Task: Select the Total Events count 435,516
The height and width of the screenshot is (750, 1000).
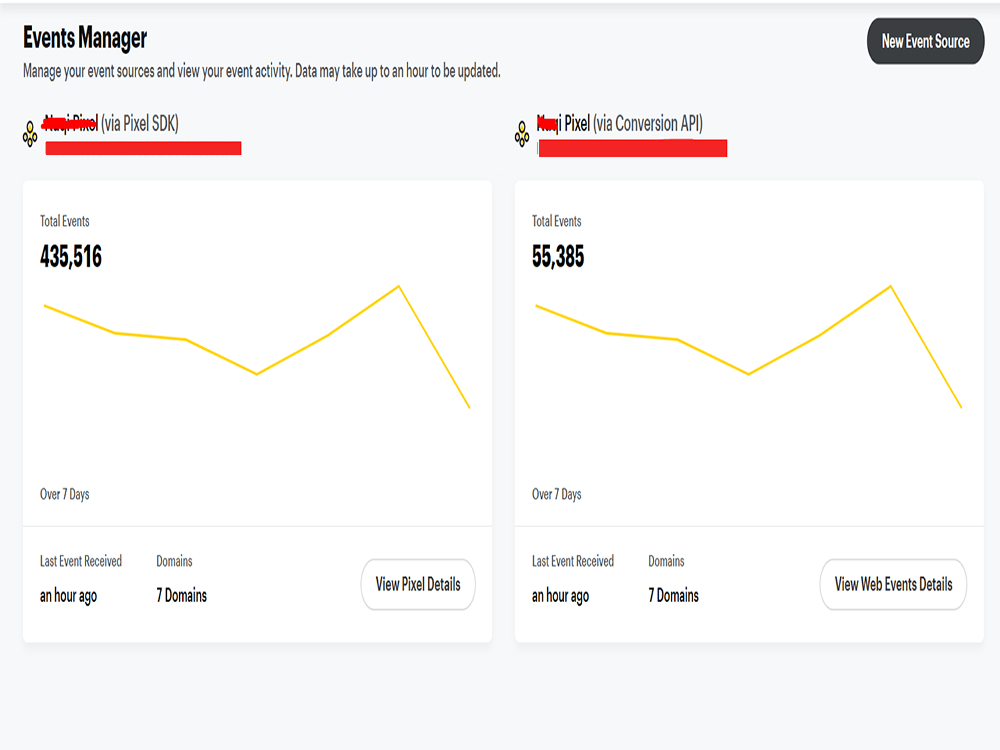Action: pyautogui.click(x=69, y=257)
